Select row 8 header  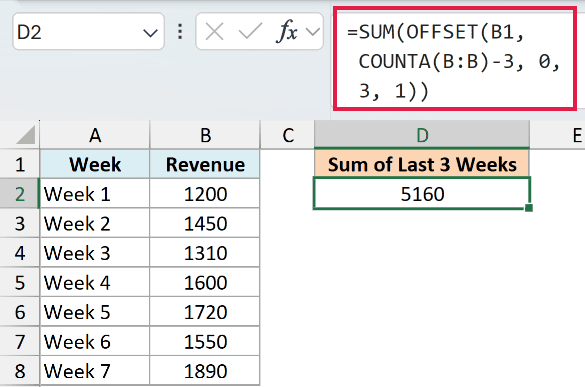coord(19,371)
